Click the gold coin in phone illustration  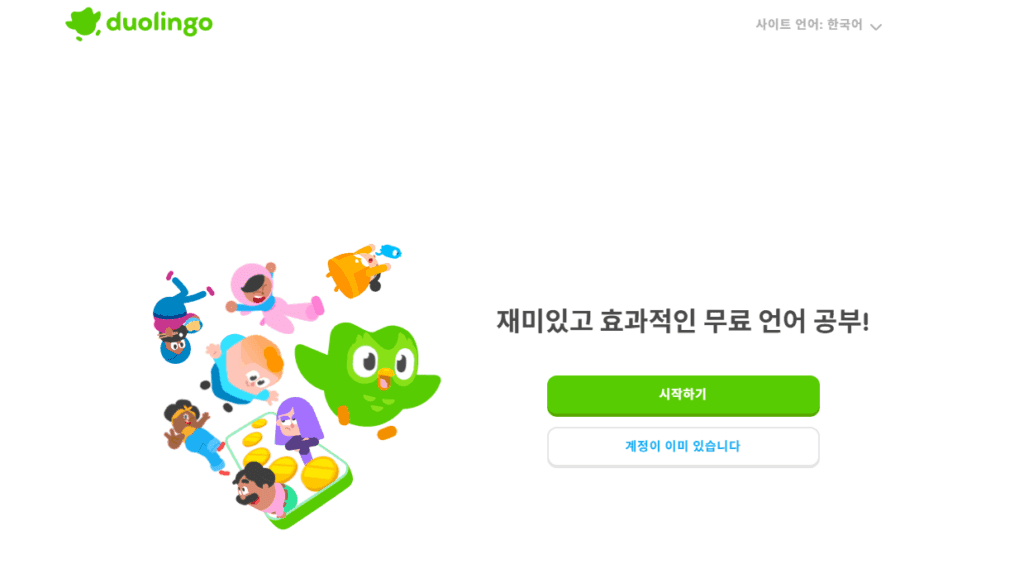320,473
